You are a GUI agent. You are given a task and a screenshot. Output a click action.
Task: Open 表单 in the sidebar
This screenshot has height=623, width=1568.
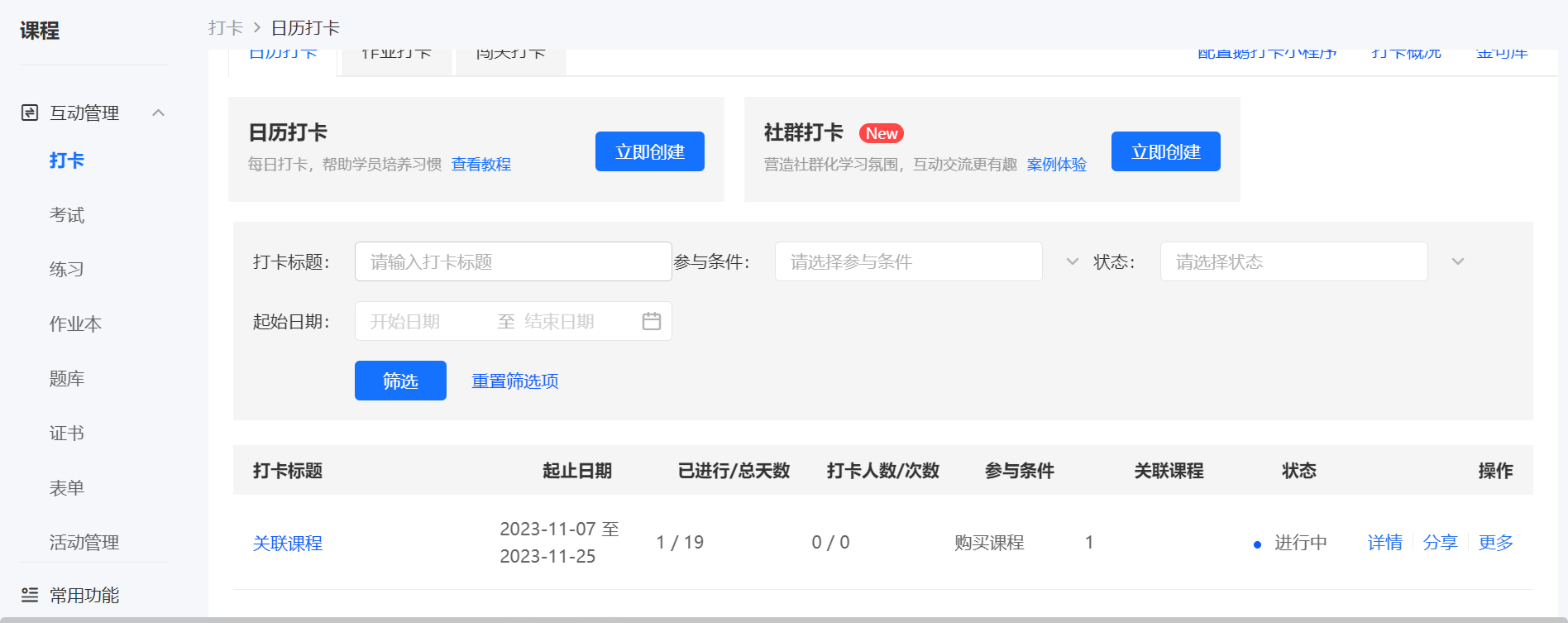tap(67, 488)
